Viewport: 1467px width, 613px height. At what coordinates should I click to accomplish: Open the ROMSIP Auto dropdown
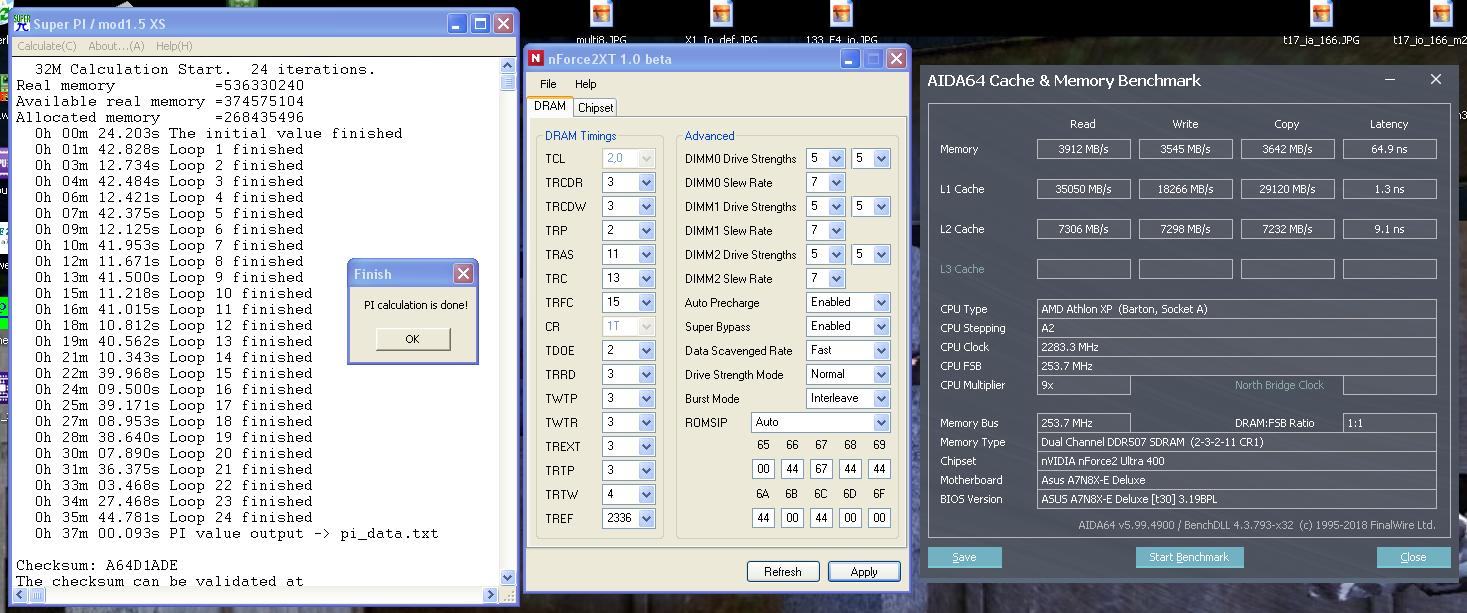[x=881, y=423]
